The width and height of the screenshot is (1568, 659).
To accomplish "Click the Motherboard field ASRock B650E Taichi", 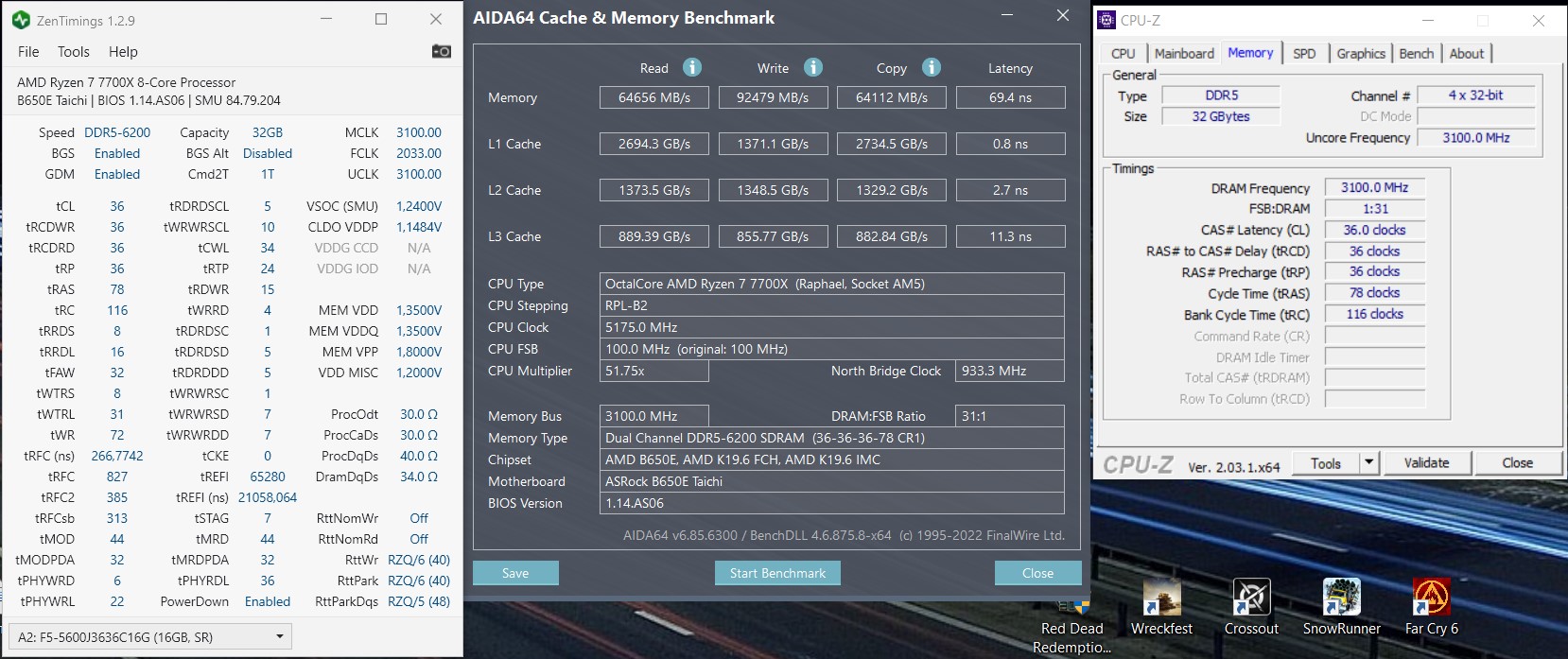I will pyautogui.click(x=832, y=481).
